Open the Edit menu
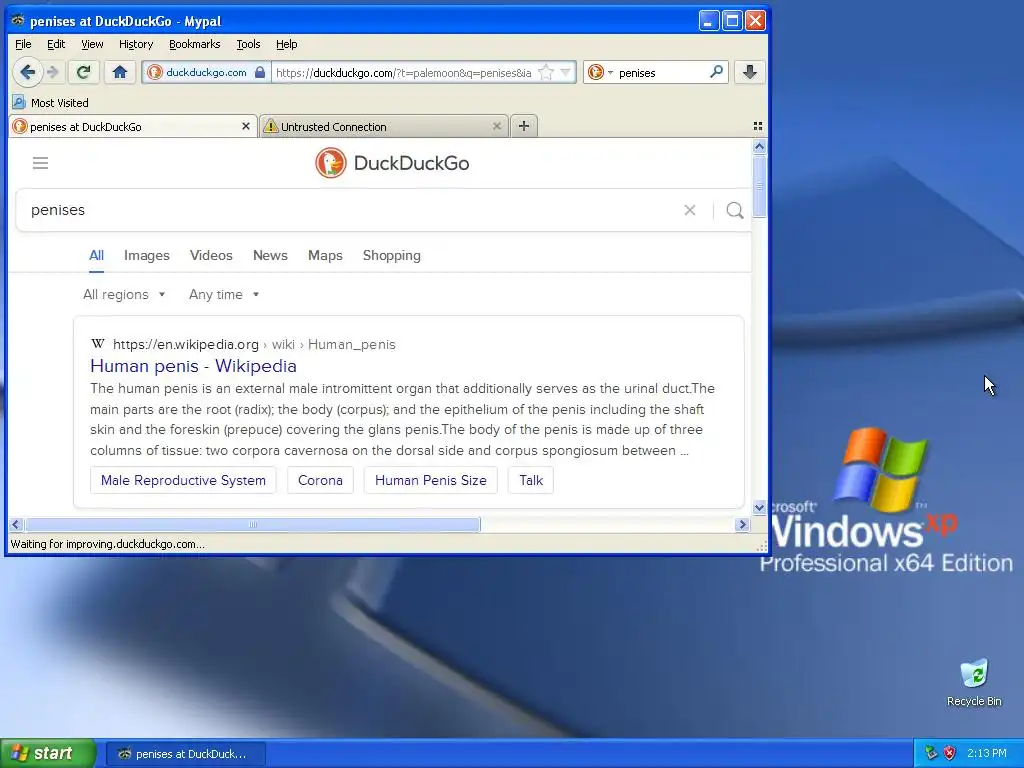This screenshot has width=1024, height=768. click(56, 44)
